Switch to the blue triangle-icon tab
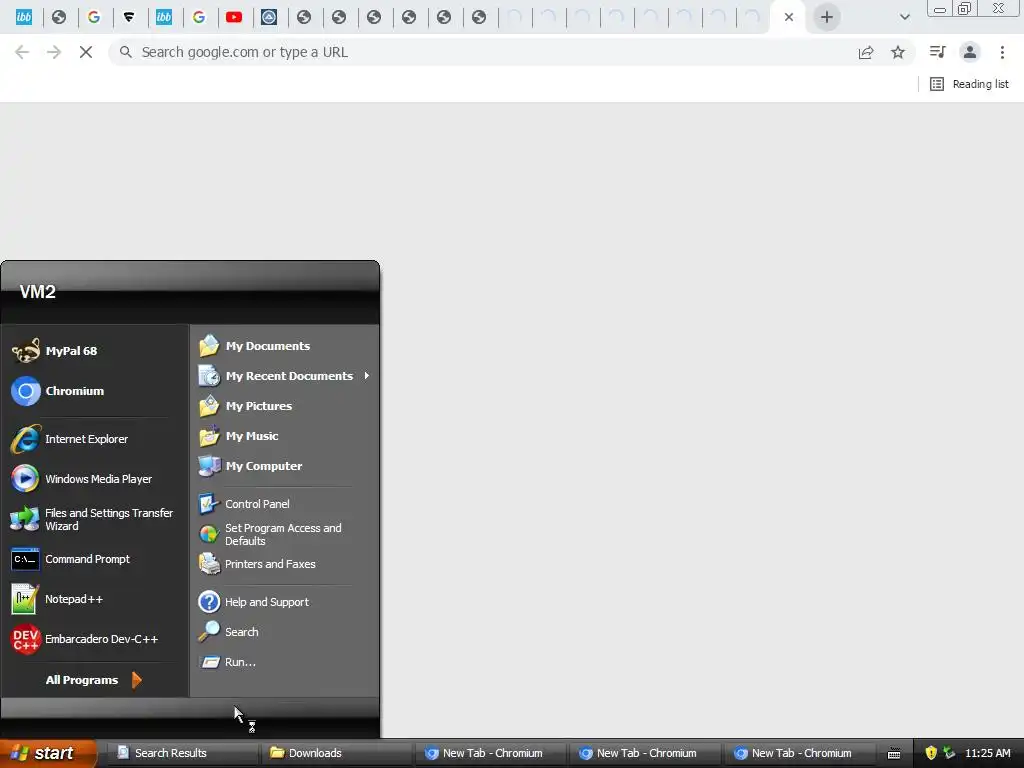The height and width of the screenshot is (768, 1024). pos(269,18)
